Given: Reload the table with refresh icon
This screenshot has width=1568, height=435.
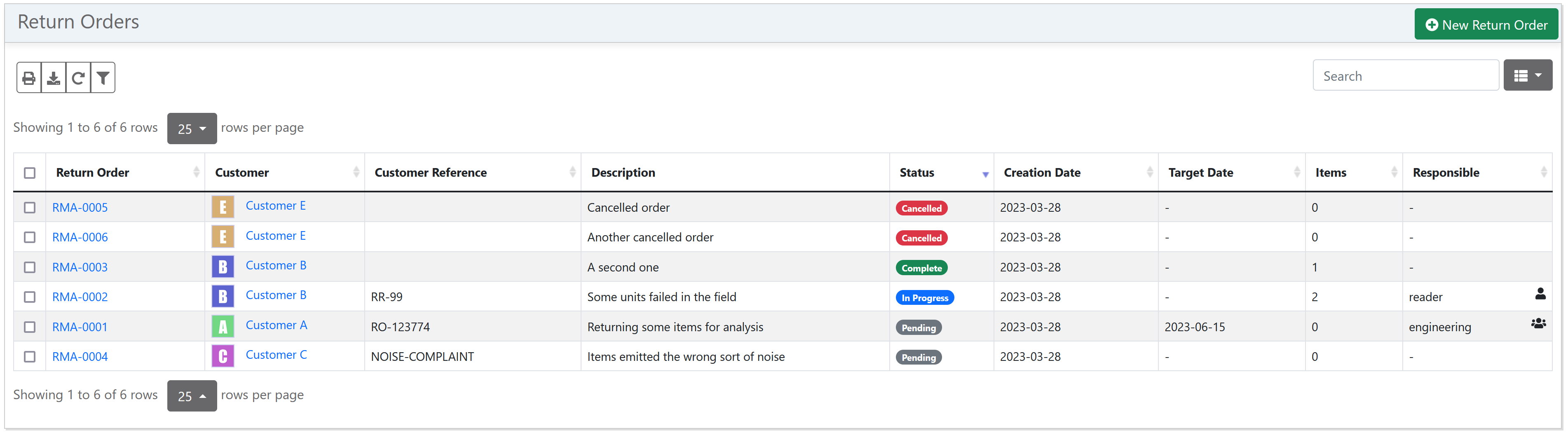Looking at the screenshot, I should (78, 78).
